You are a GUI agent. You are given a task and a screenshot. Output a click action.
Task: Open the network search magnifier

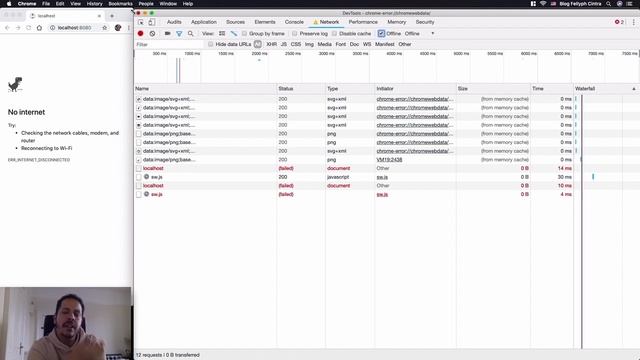coord(191,33)
